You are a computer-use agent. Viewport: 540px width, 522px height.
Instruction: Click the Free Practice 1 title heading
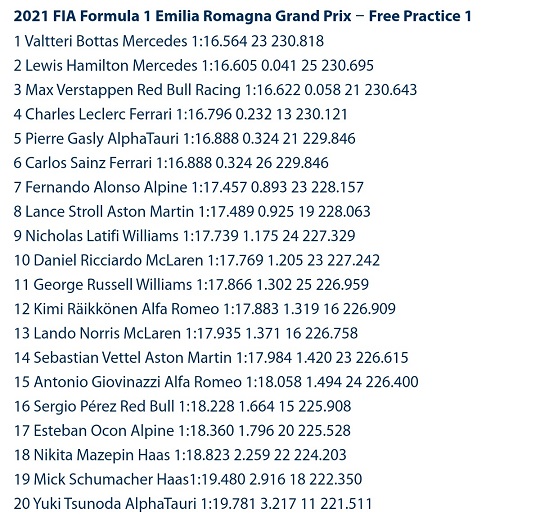[x=242, y=16]
